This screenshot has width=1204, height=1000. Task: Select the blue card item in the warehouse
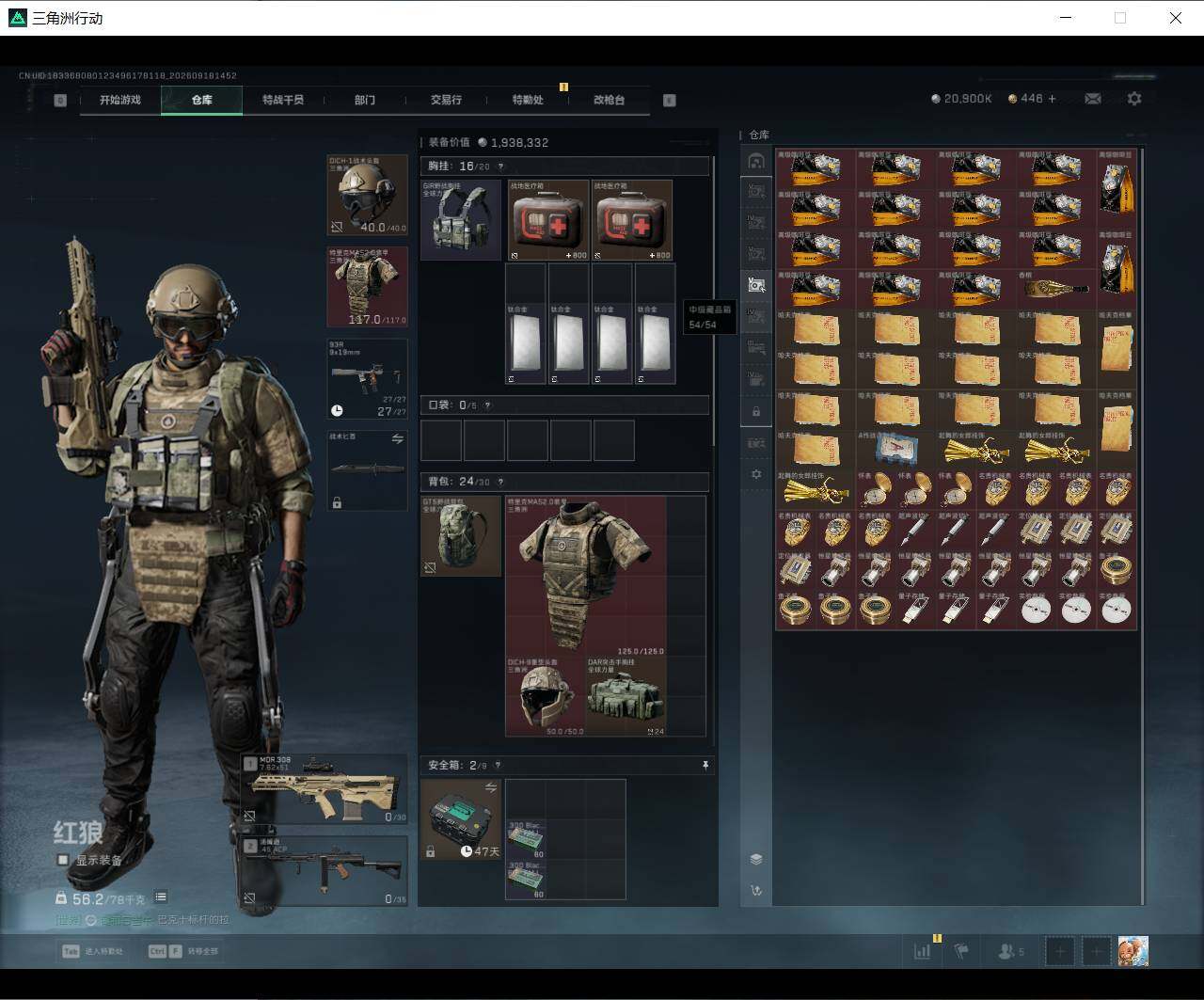coord(895,449)
